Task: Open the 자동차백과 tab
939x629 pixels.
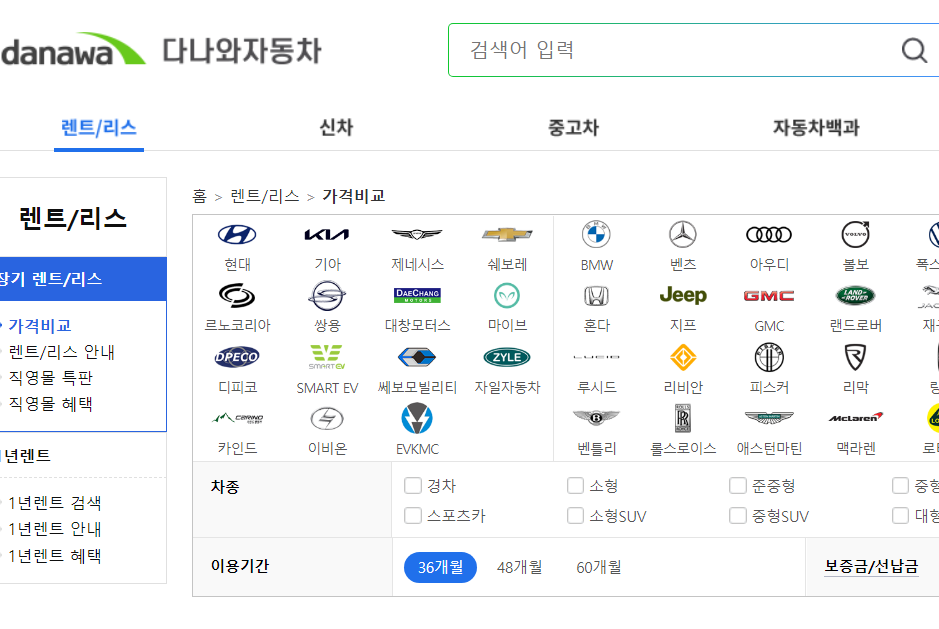Action: point(816,127)
